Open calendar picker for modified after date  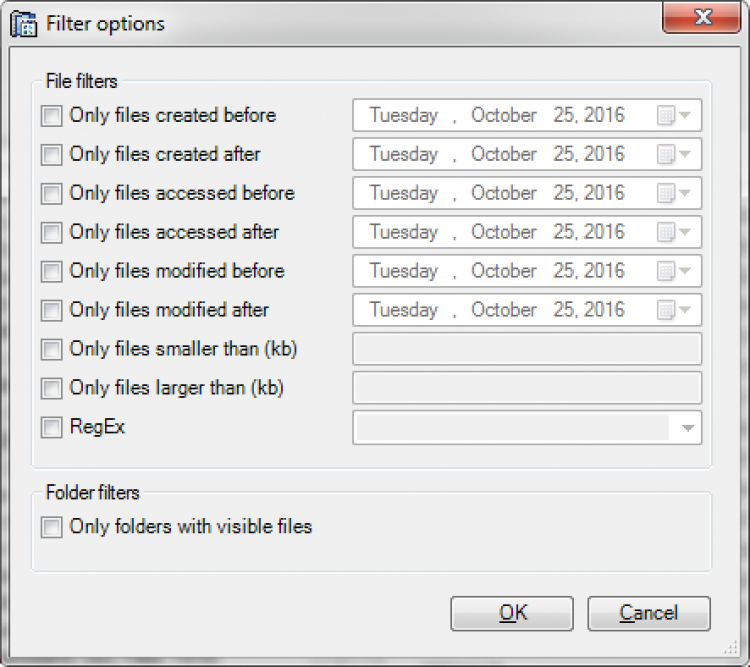(674, 311)
